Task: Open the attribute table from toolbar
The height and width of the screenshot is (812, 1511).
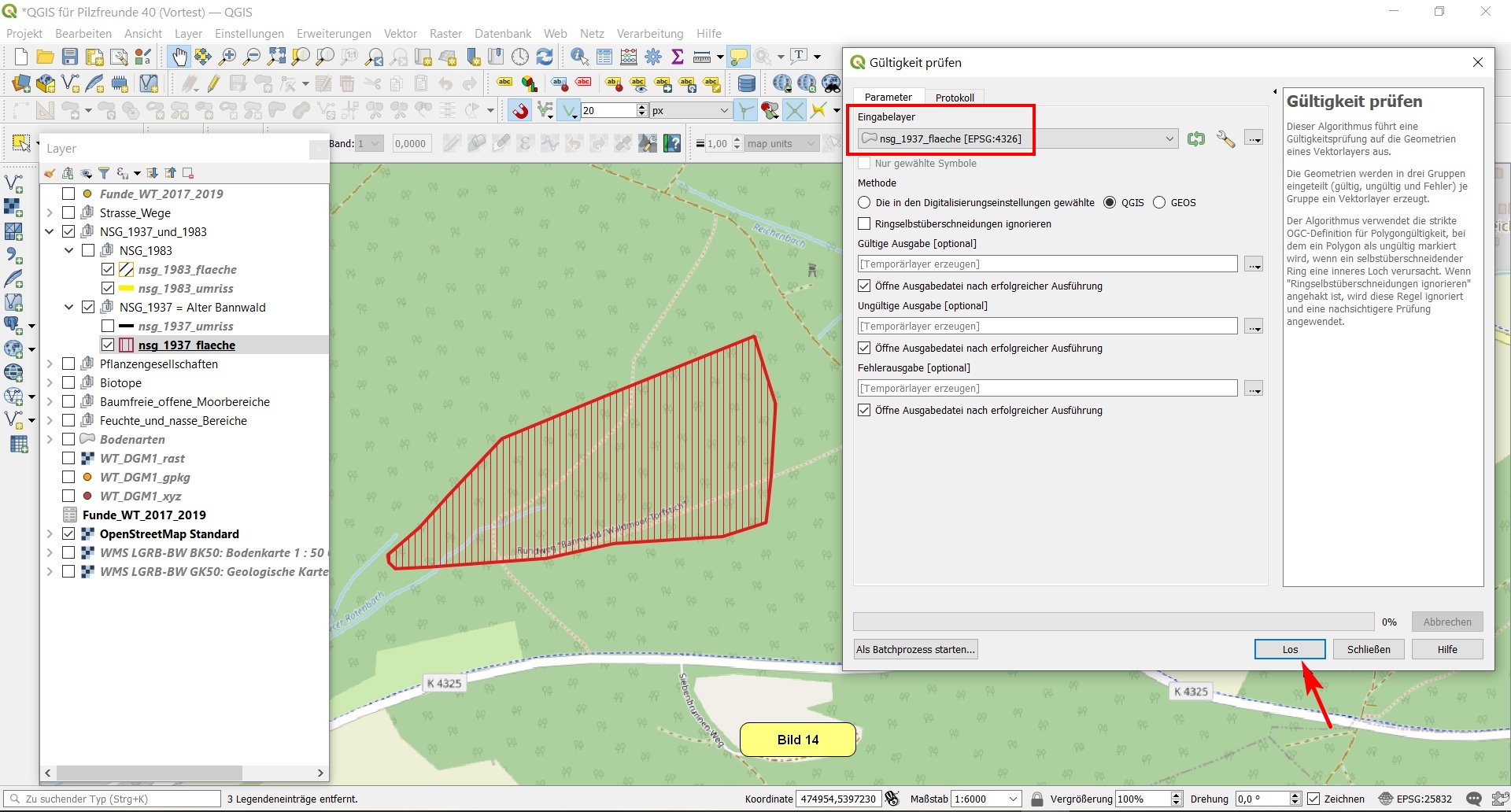Action: (604, 57)
